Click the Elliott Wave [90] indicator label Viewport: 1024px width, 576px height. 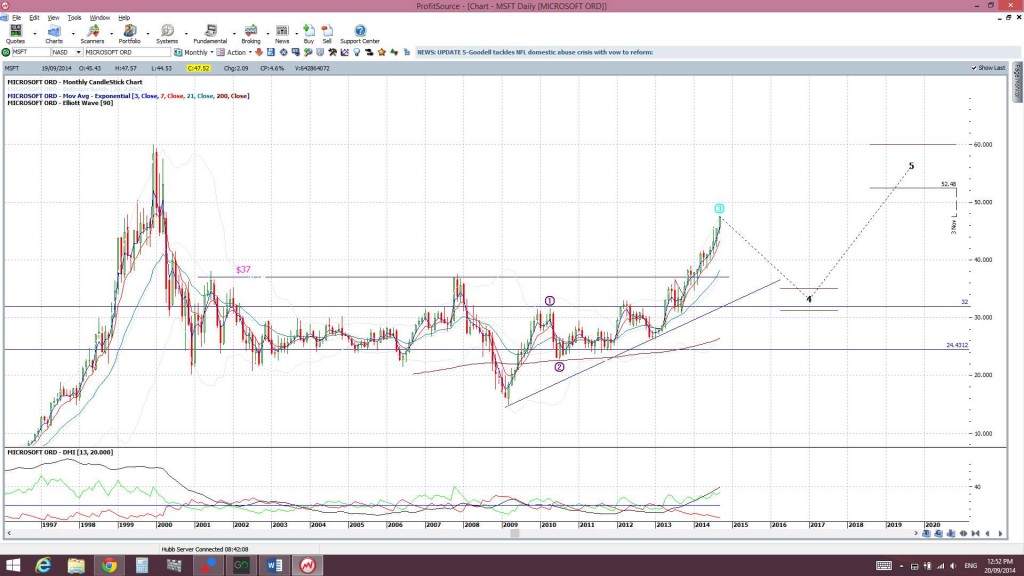coord(60,103)
